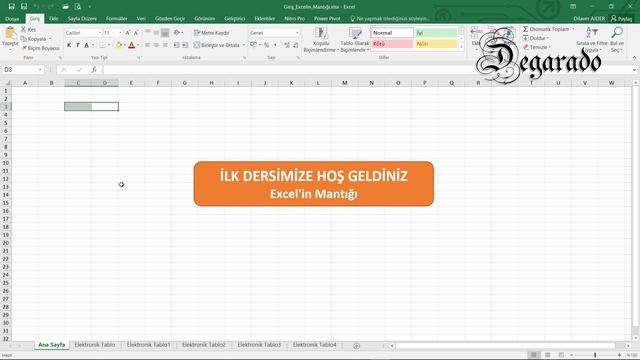The image size is (640, 360).
Task: Toggle Italic (T) formatting
Action: tap(78, 45)
